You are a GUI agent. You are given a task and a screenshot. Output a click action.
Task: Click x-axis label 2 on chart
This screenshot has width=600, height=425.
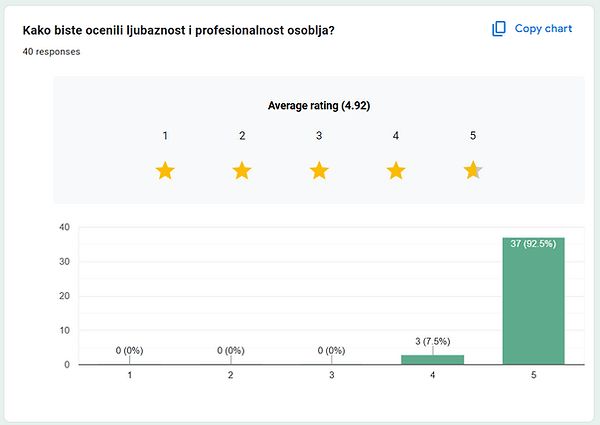[230, 375]
